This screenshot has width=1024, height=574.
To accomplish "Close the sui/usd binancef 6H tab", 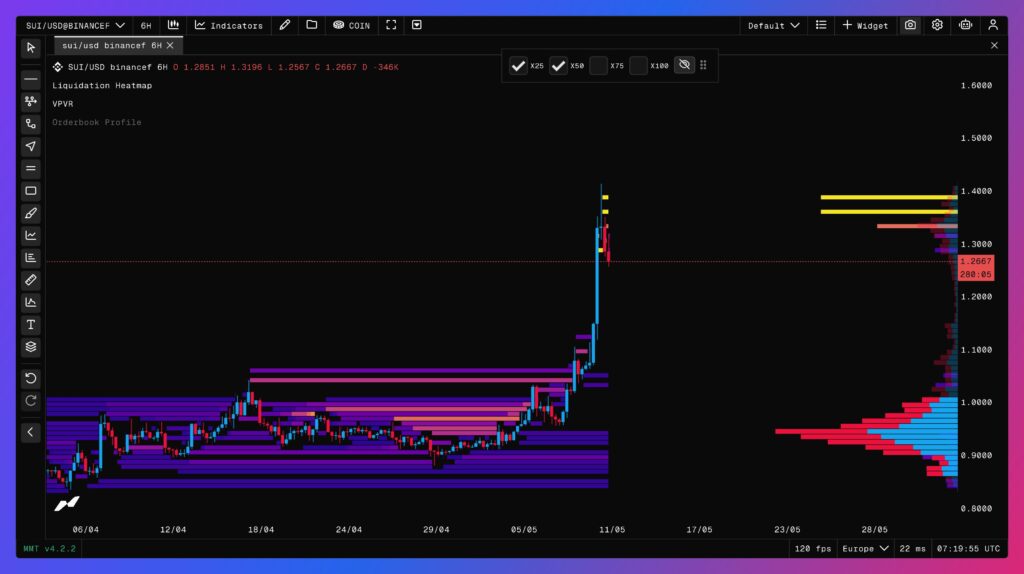I will coord(170,45).
